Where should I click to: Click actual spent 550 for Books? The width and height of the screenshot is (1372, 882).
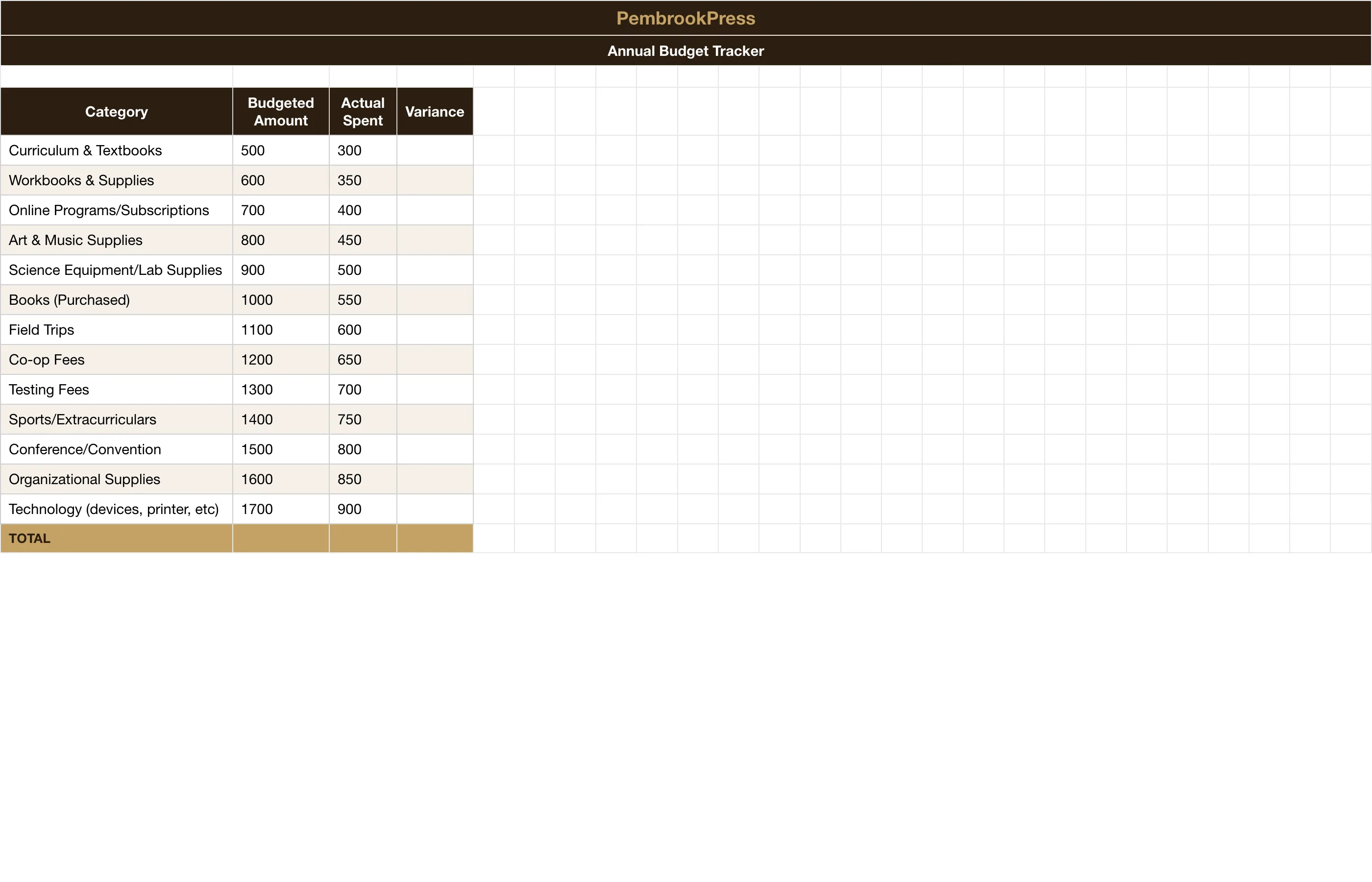pyautogui.click(x=363, y=299)
